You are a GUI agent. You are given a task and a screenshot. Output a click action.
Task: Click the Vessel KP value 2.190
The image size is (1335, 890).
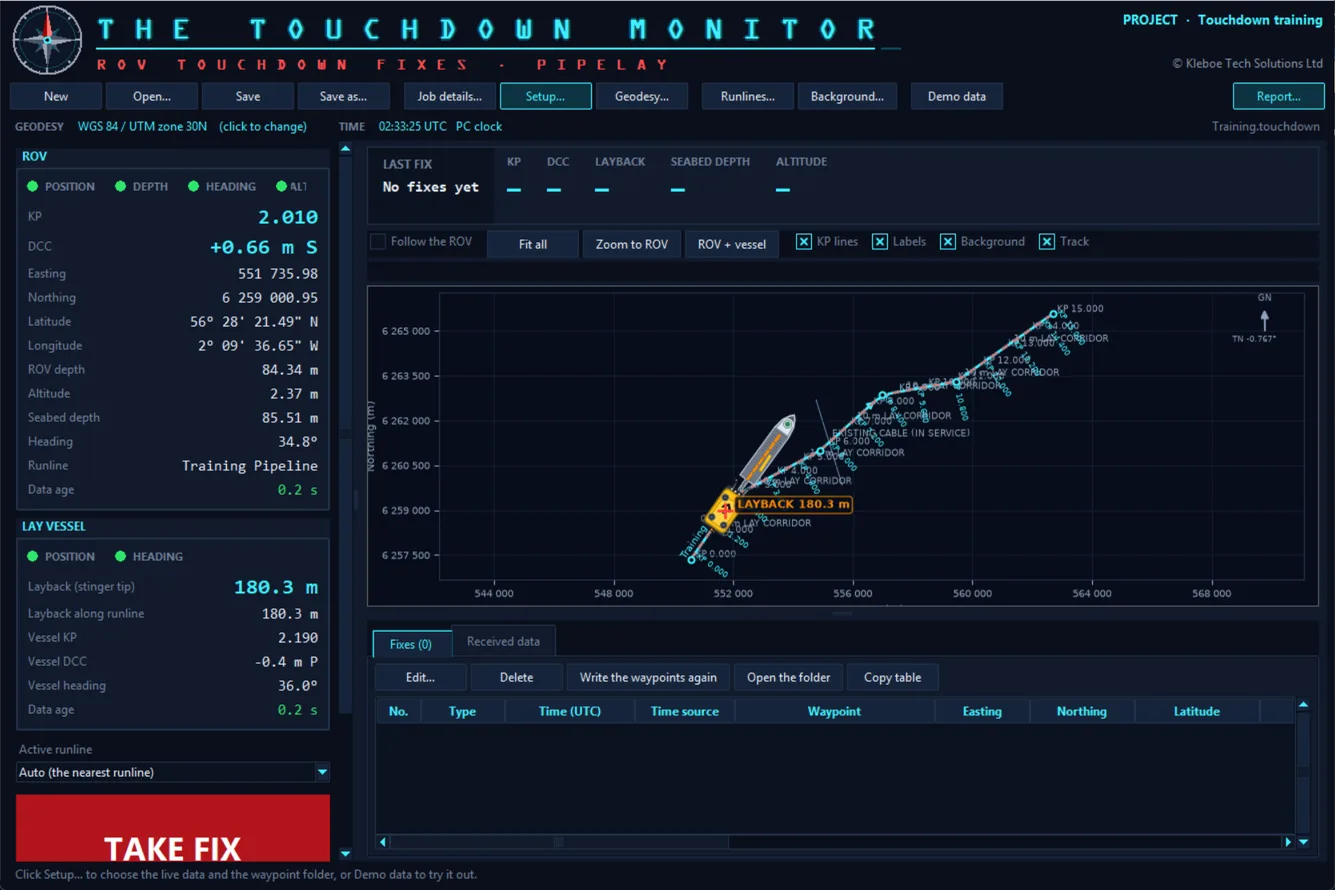click(x=298, y=637)
